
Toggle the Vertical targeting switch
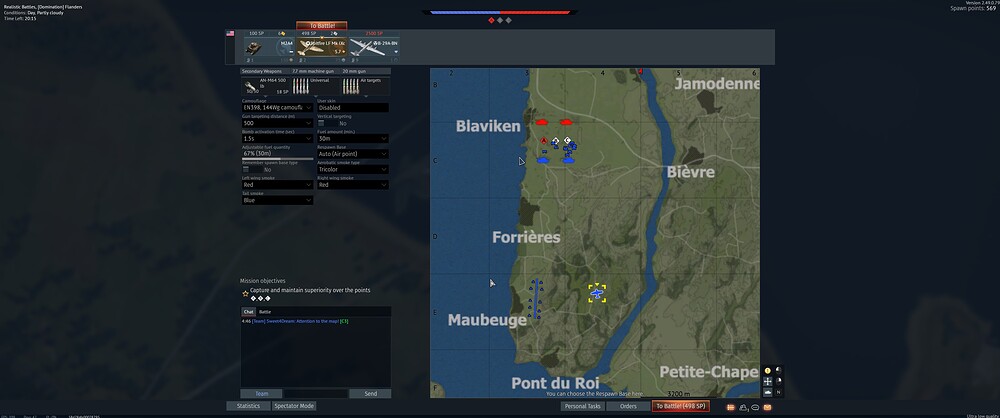pos(323,123)
